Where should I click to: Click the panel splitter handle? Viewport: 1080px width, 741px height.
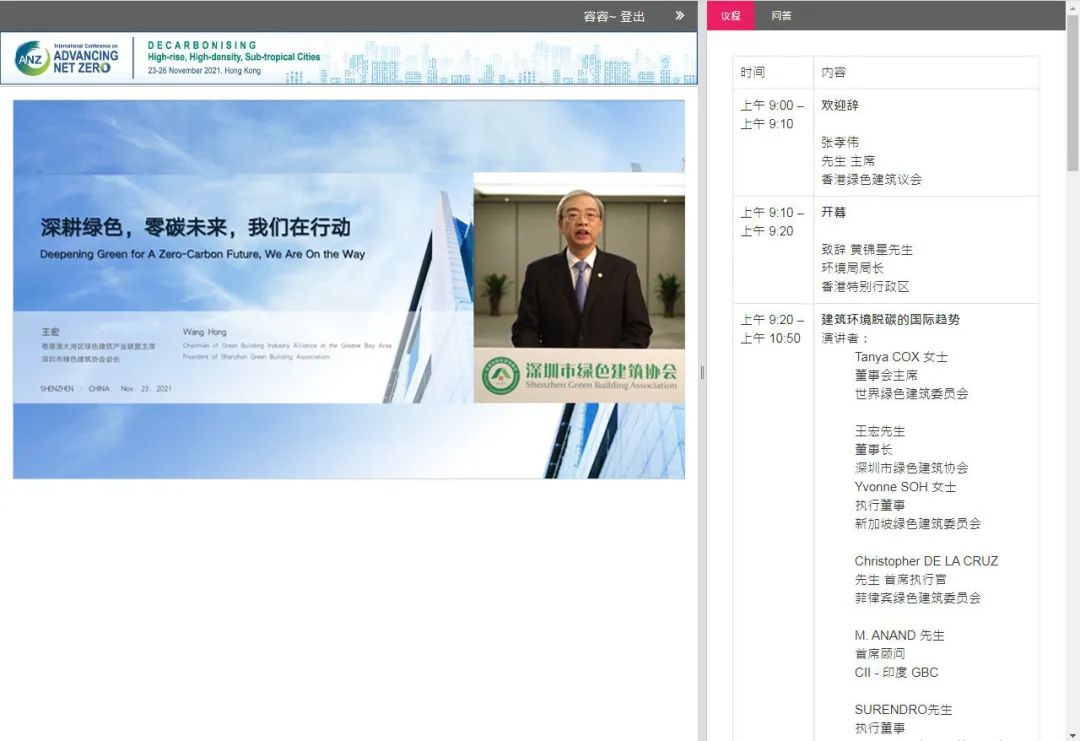702,372
